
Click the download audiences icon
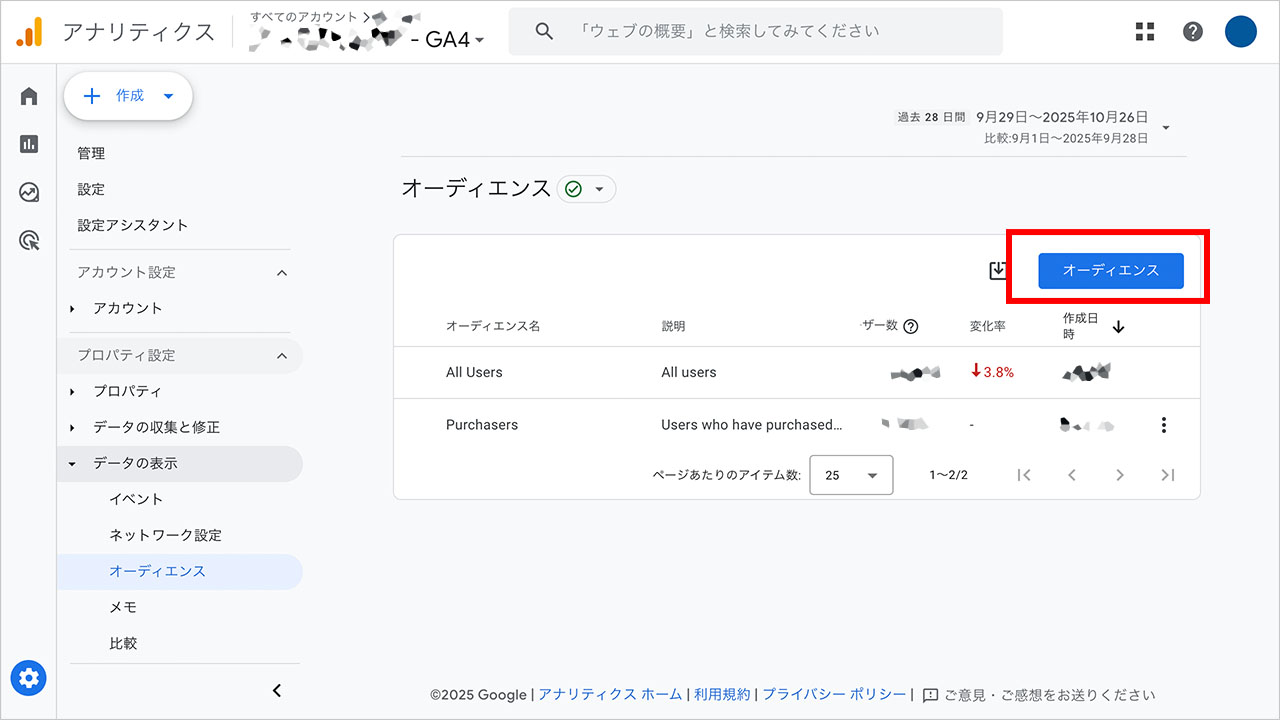coord(997,271)
